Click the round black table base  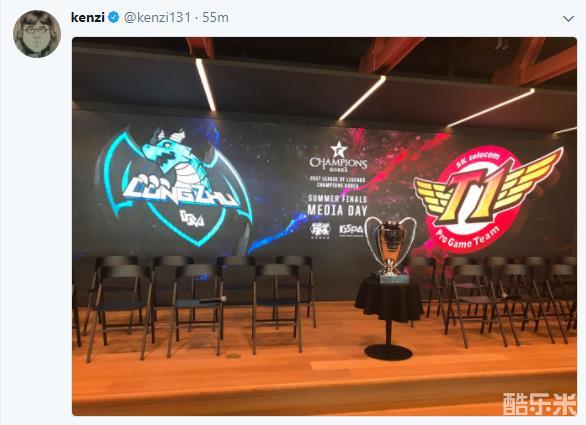pos(388,352)
